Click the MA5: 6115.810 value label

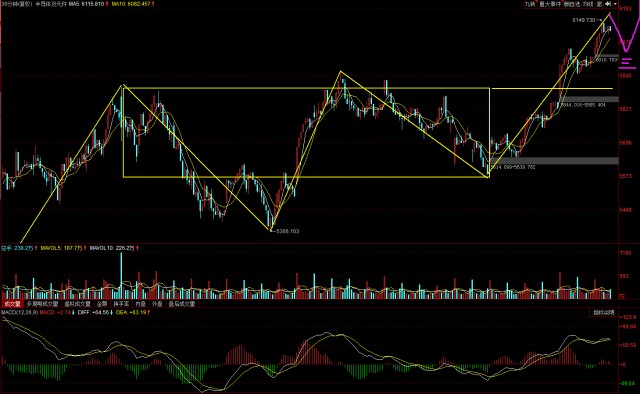(86, 4)
